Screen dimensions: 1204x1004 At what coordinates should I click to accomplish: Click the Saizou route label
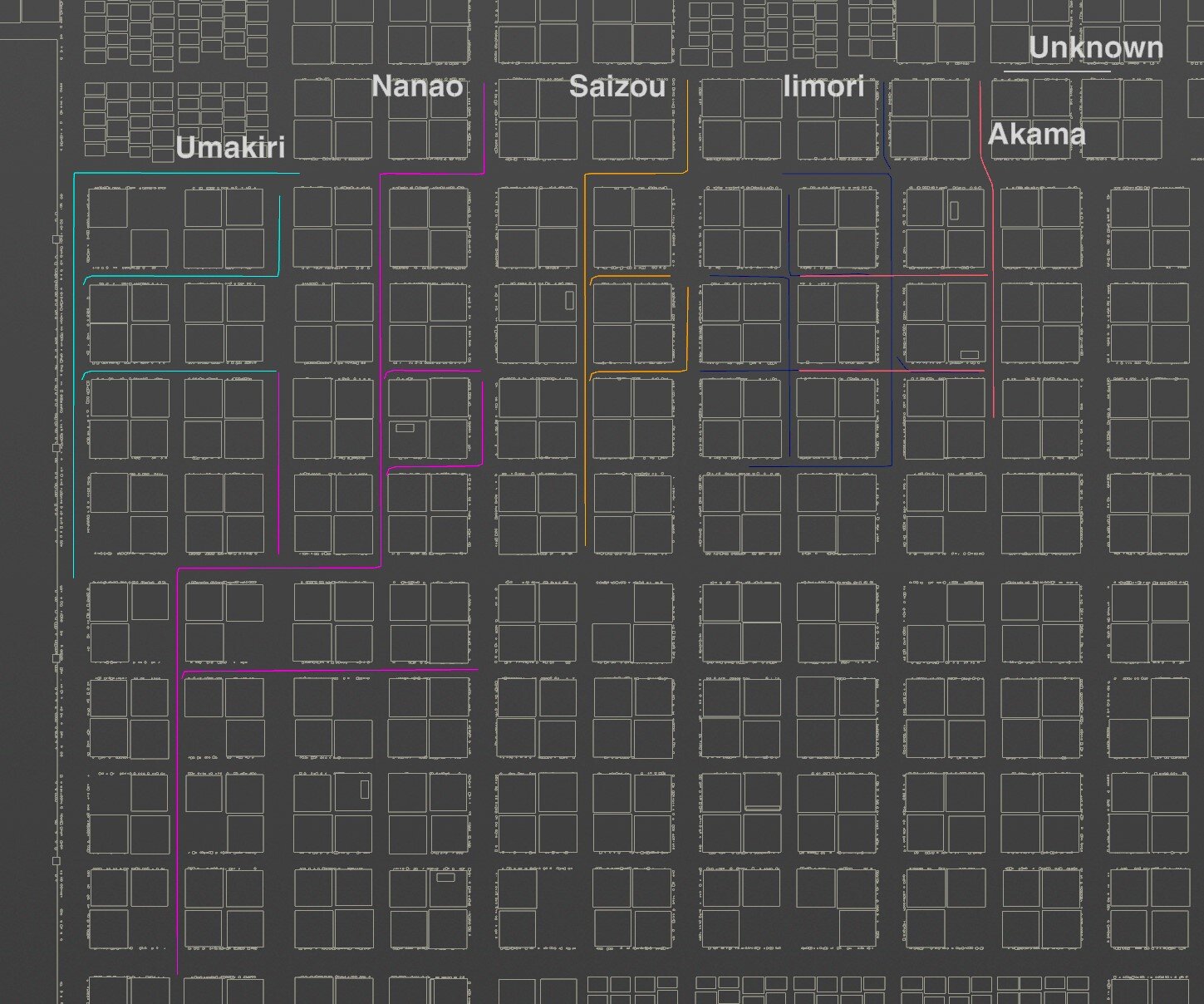pyautogui.click(x=617, y=86)
